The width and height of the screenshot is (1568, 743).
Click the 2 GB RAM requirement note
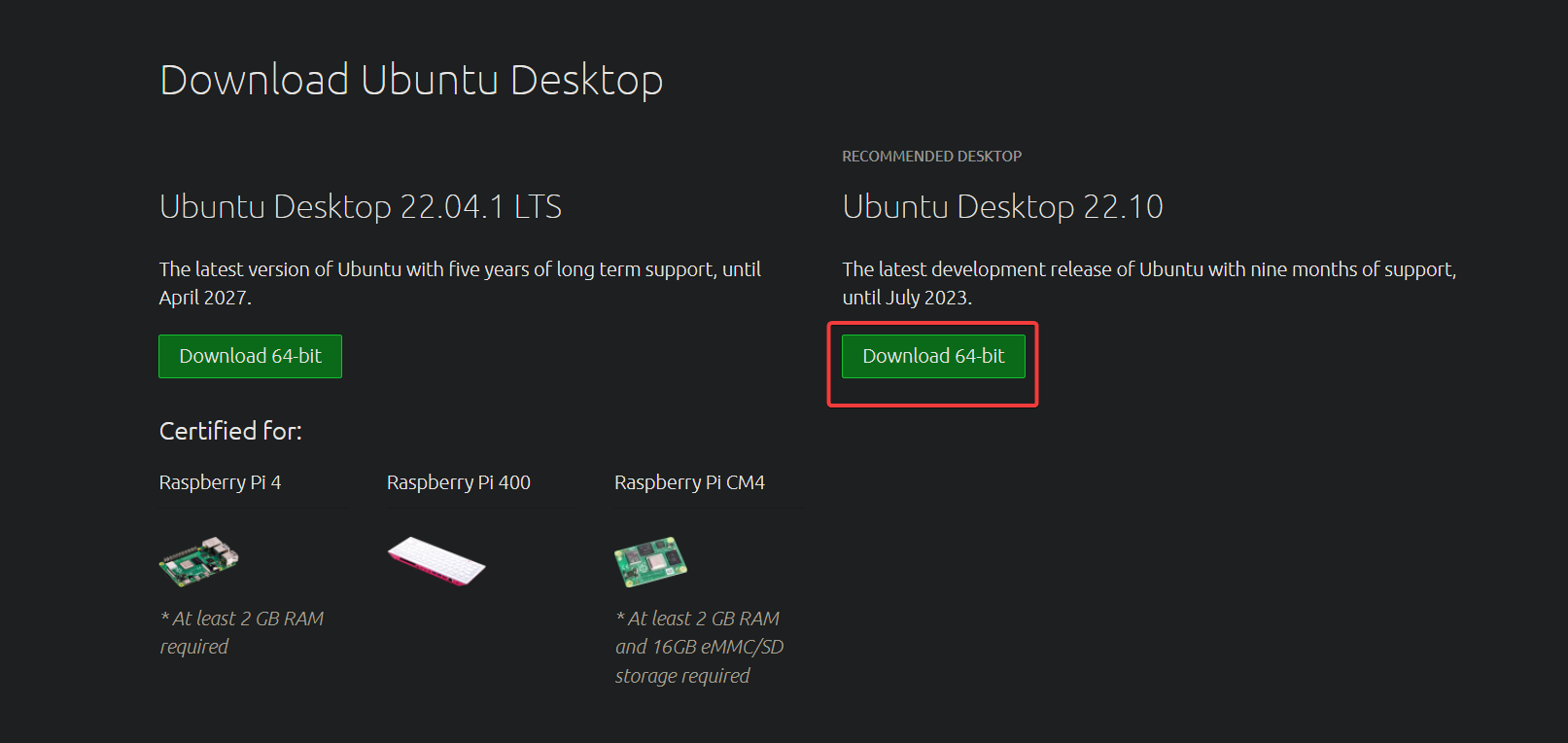click(x=241, y=631)
